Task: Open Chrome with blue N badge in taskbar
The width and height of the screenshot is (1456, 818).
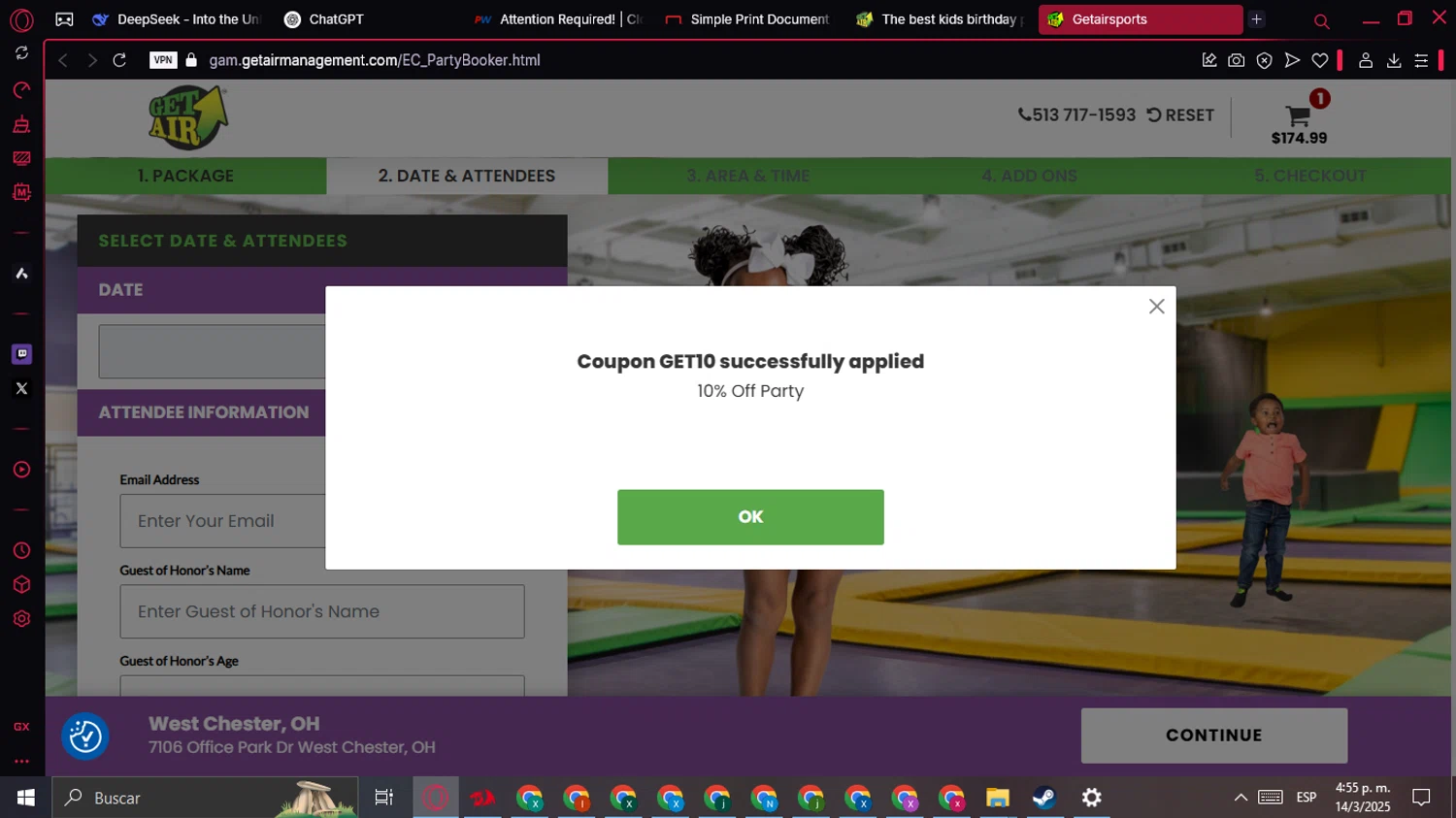Action: tap(764, 798)
